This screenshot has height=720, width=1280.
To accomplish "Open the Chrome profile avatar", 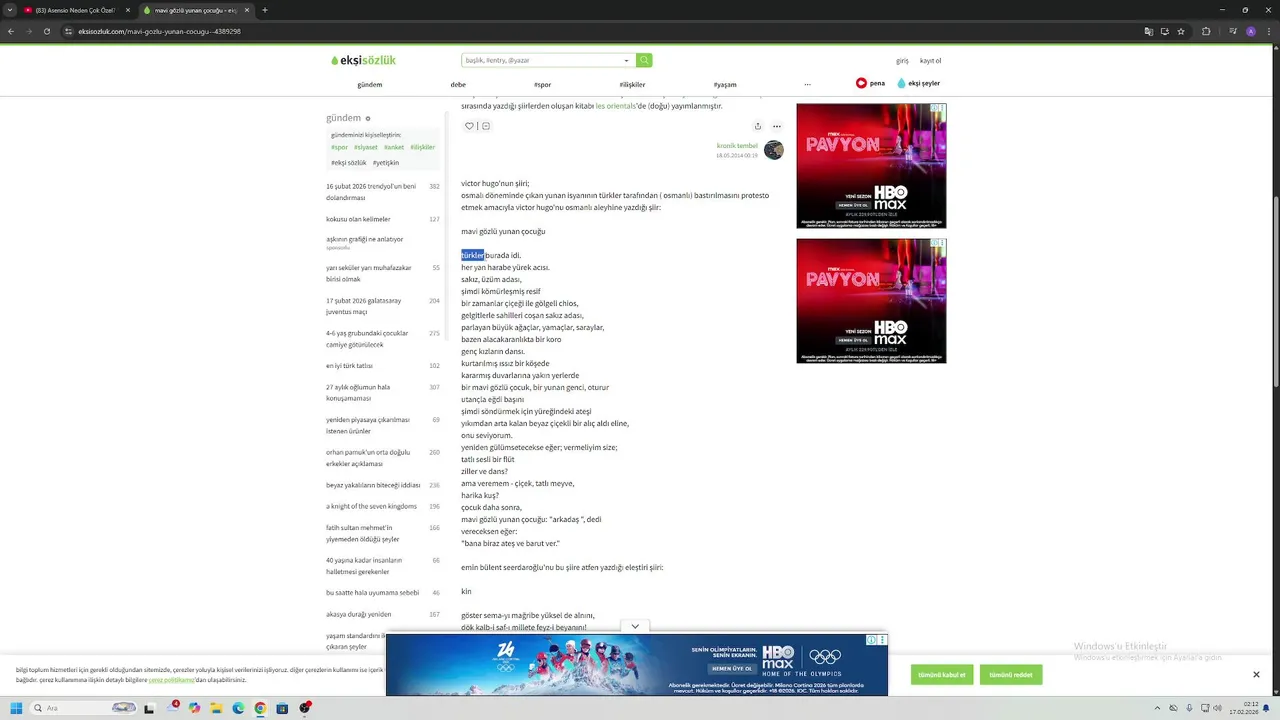I will pos(1251,31).
